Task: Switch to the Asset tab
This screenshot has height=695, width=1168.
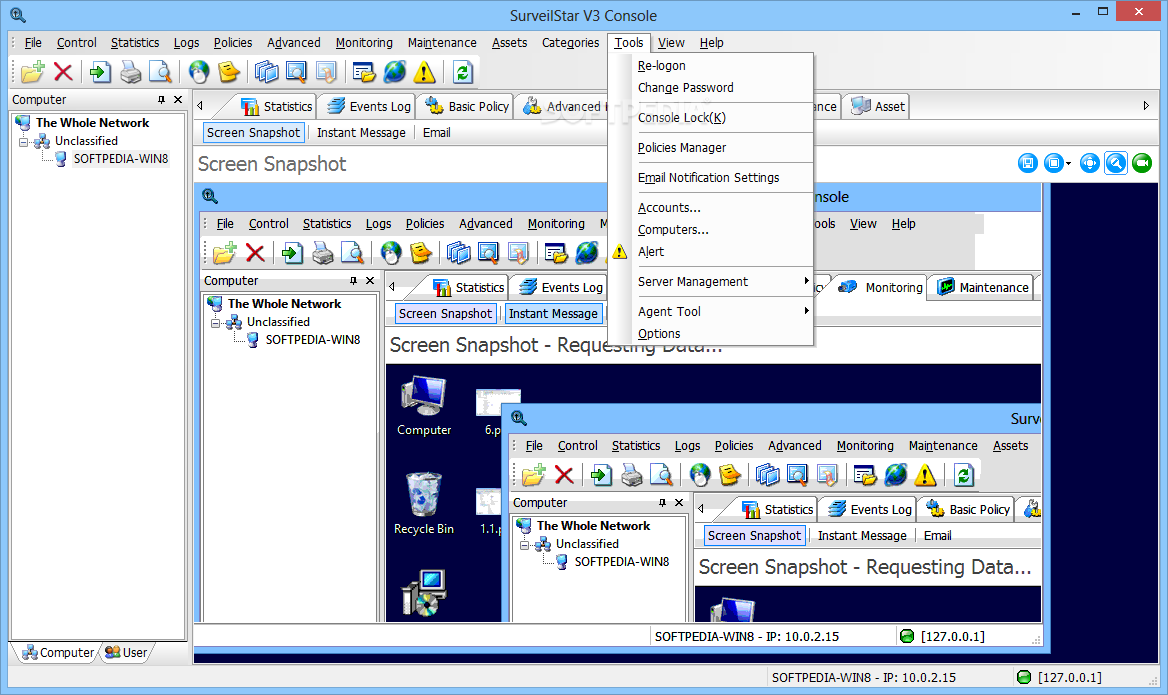Action: (877, 107)
